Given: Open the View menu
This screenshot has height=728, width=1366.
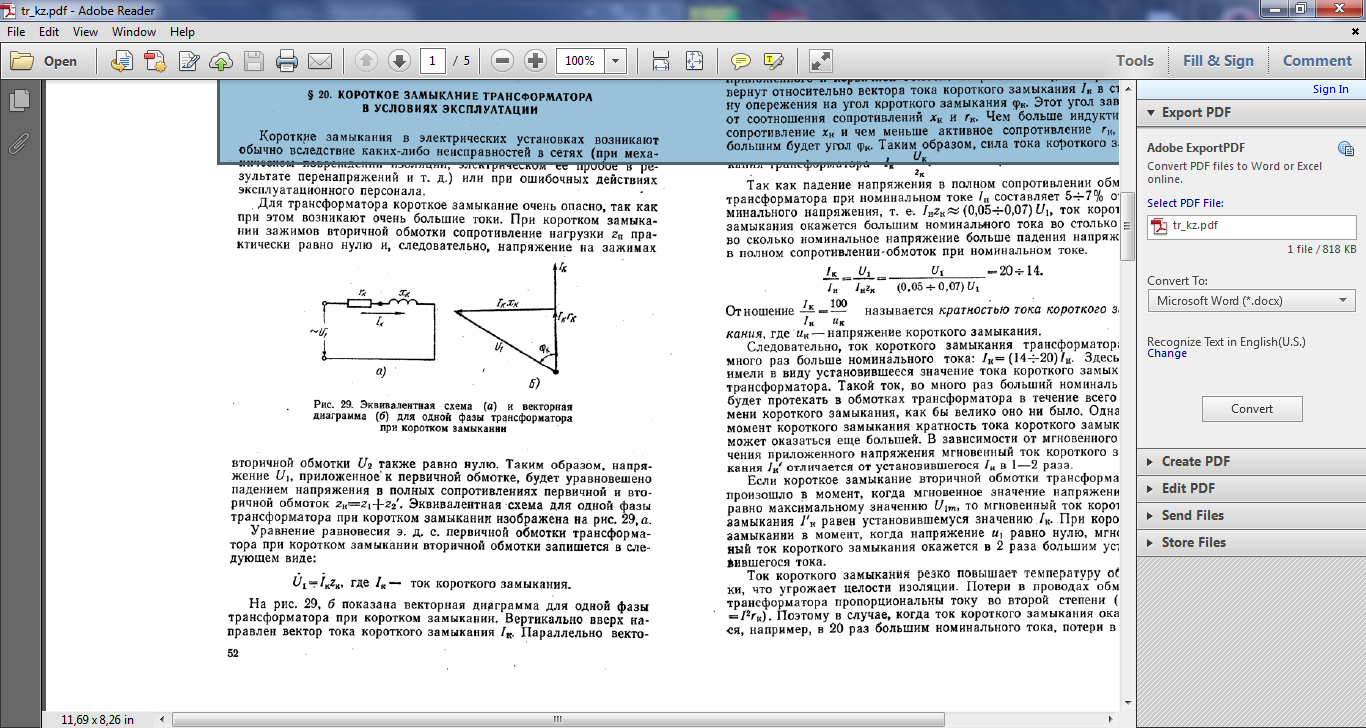Looking at the screenshot, I should click(x=85, y=32).
